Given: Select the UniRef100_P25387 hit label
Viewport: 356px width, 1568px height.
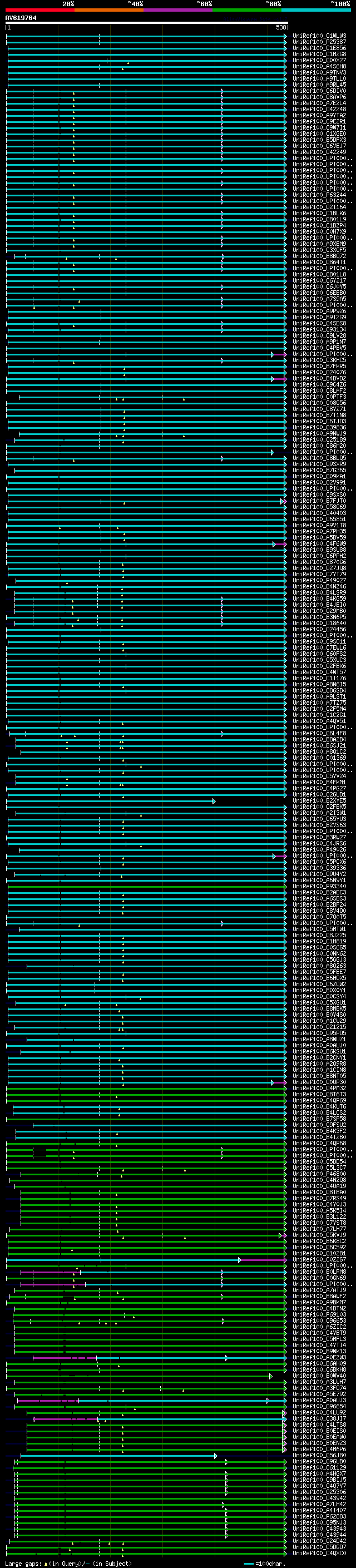Looking at the screenshot, I should (319, 42).
